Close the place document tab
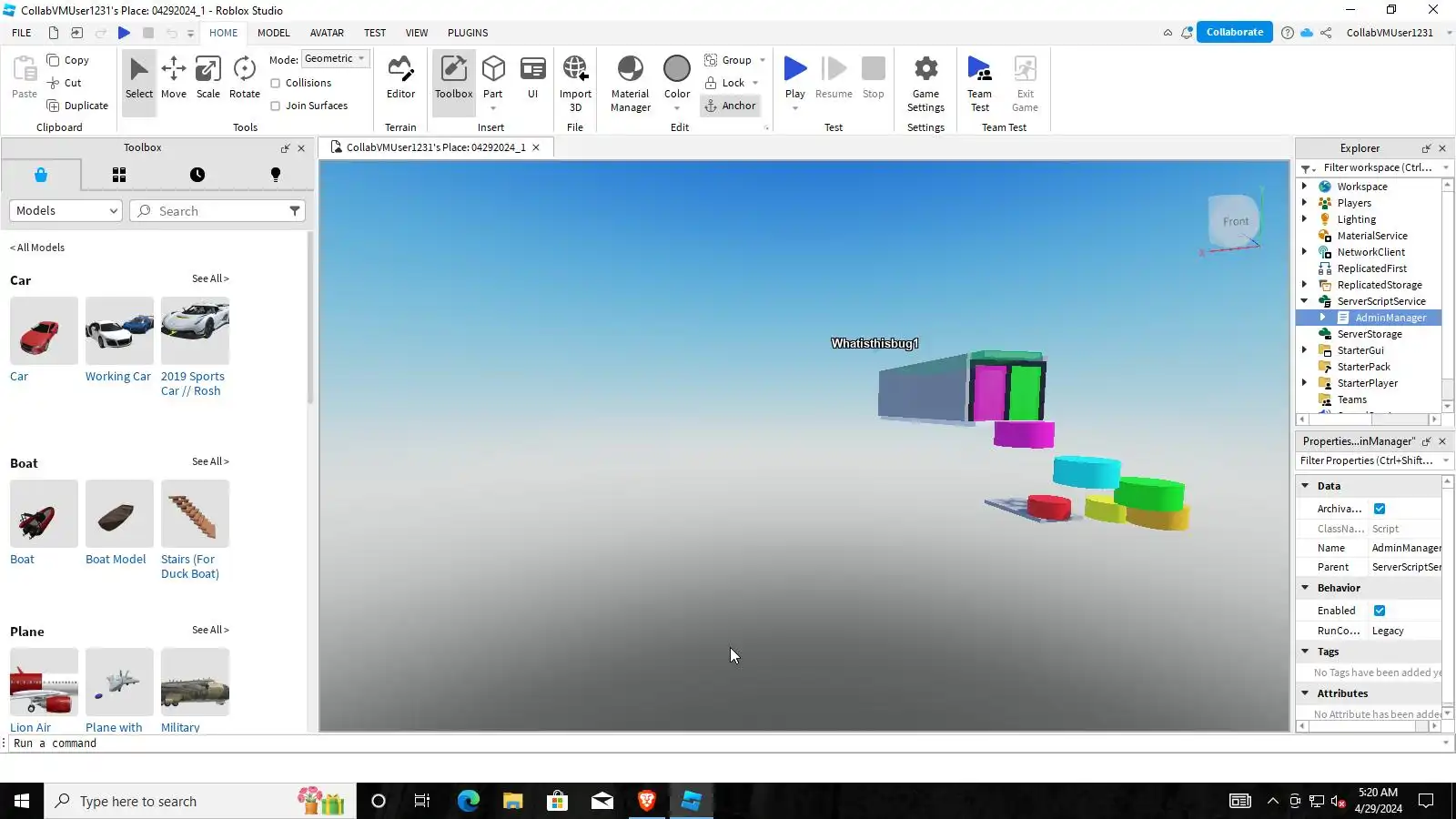The height and width of the screenshot is (819, 1456). click(x=536, y=147)
